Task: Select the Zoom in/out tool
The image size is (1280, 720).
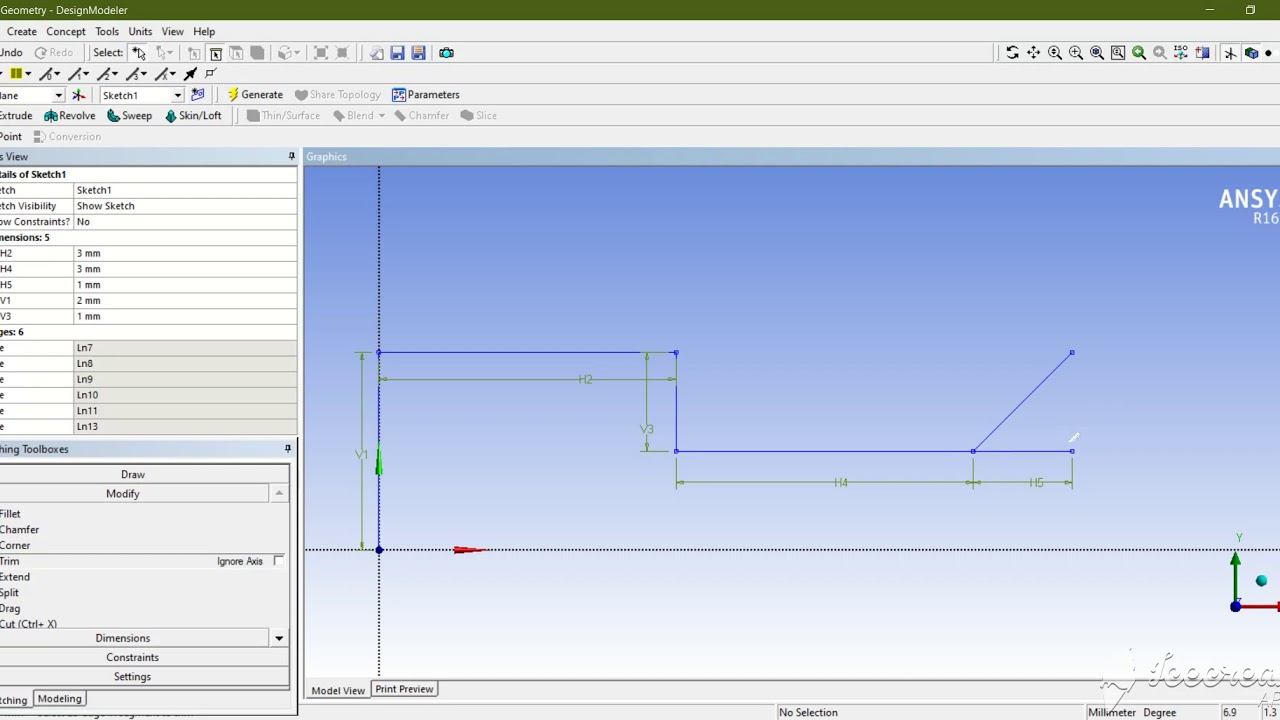Action: 1055,53
